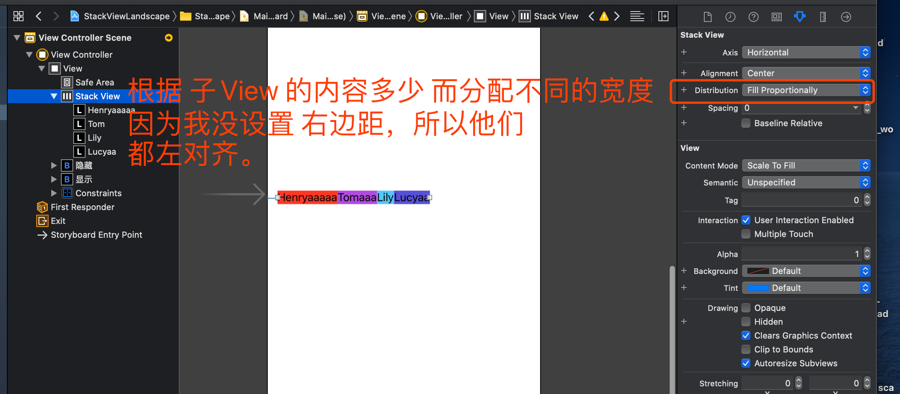Jump to previous issue arrow
This screenshot has width=900, height=394.
[x=591, y=16]
